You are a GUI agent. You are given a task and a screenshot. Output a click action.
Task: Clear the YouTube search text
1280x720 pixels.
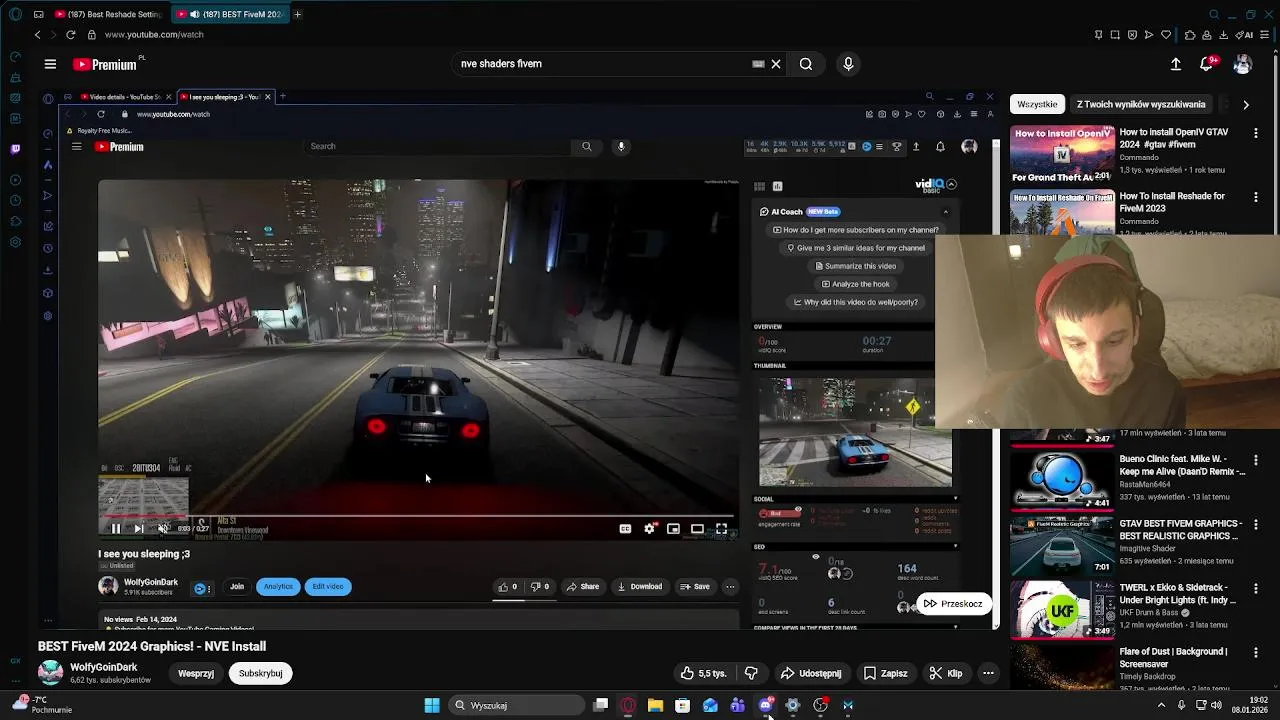[x=776, y=64]
